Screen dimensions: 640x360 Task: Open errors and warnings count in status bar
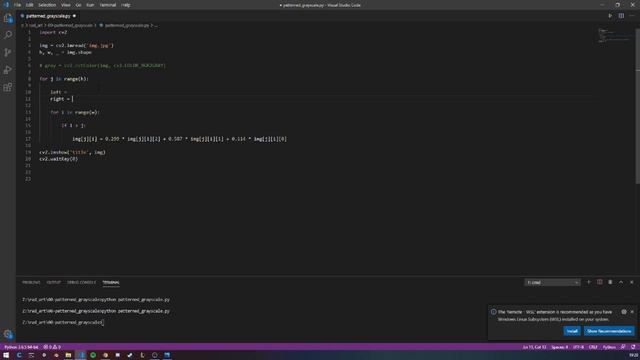point(52,347)
